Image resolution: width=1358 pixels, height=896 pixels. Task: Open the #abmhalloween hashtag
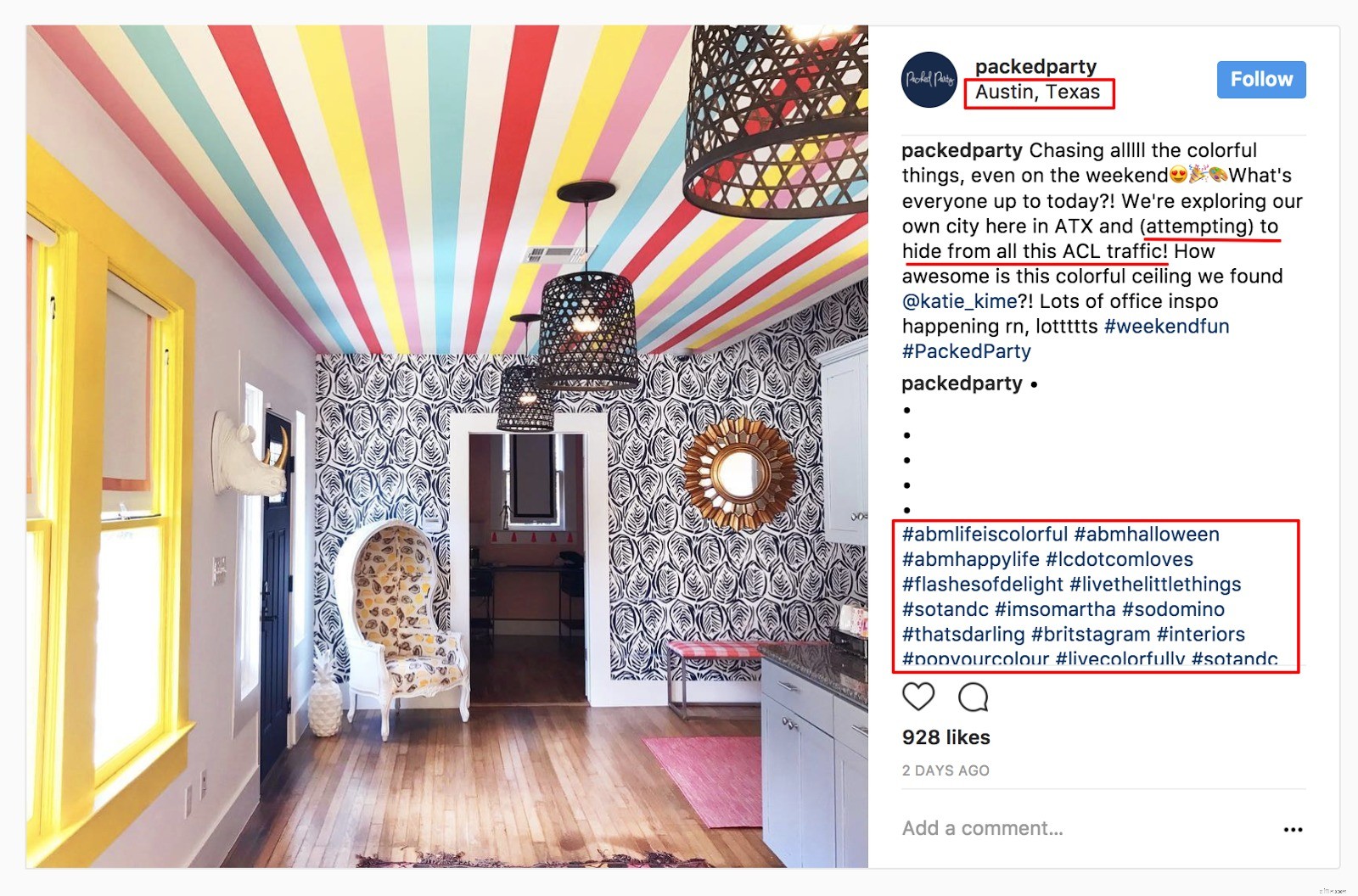click(x=1147, y=535)
